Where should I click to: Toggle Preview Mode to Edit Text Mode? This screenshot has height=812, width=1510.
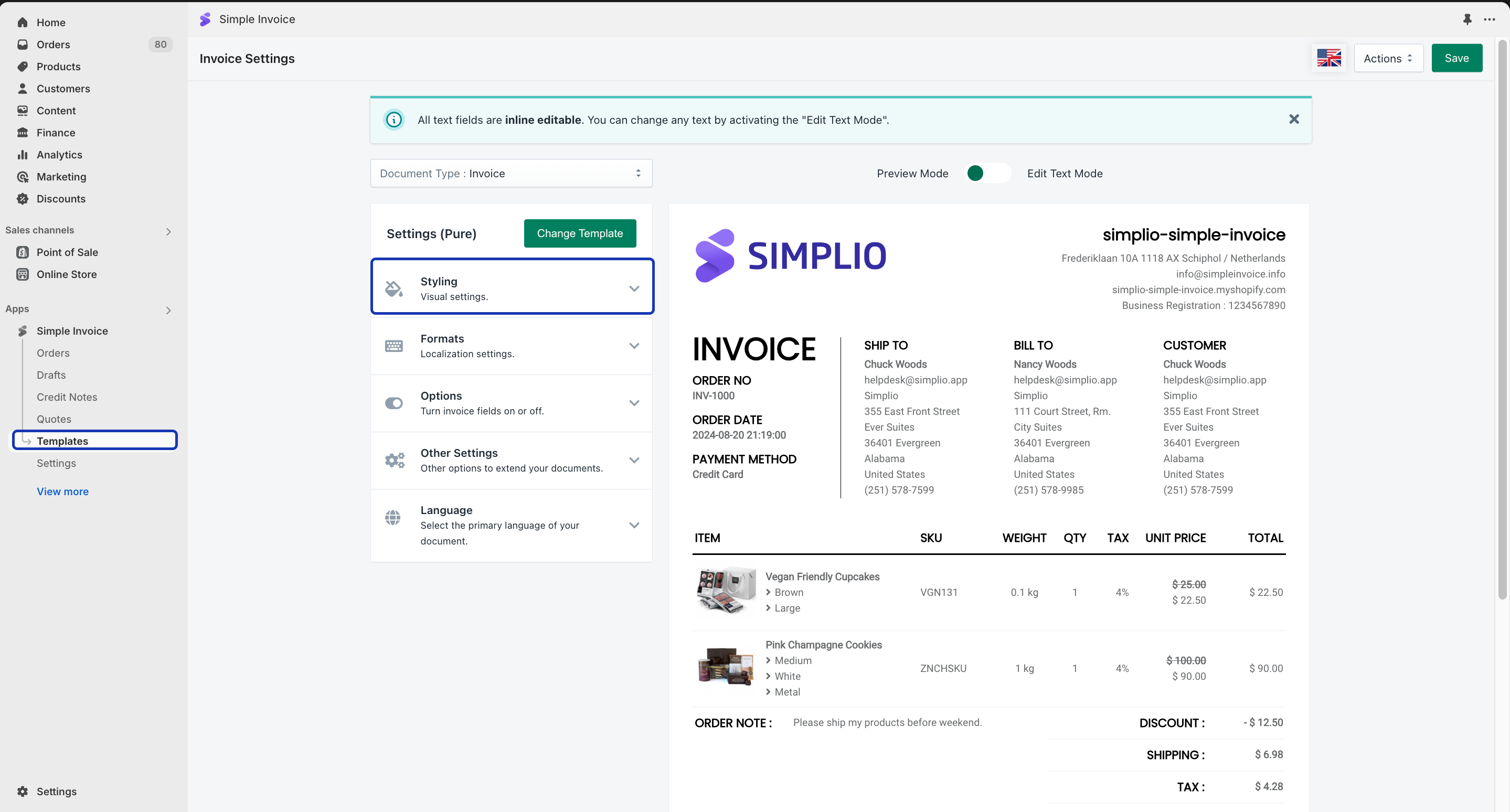tap(988, 174)
